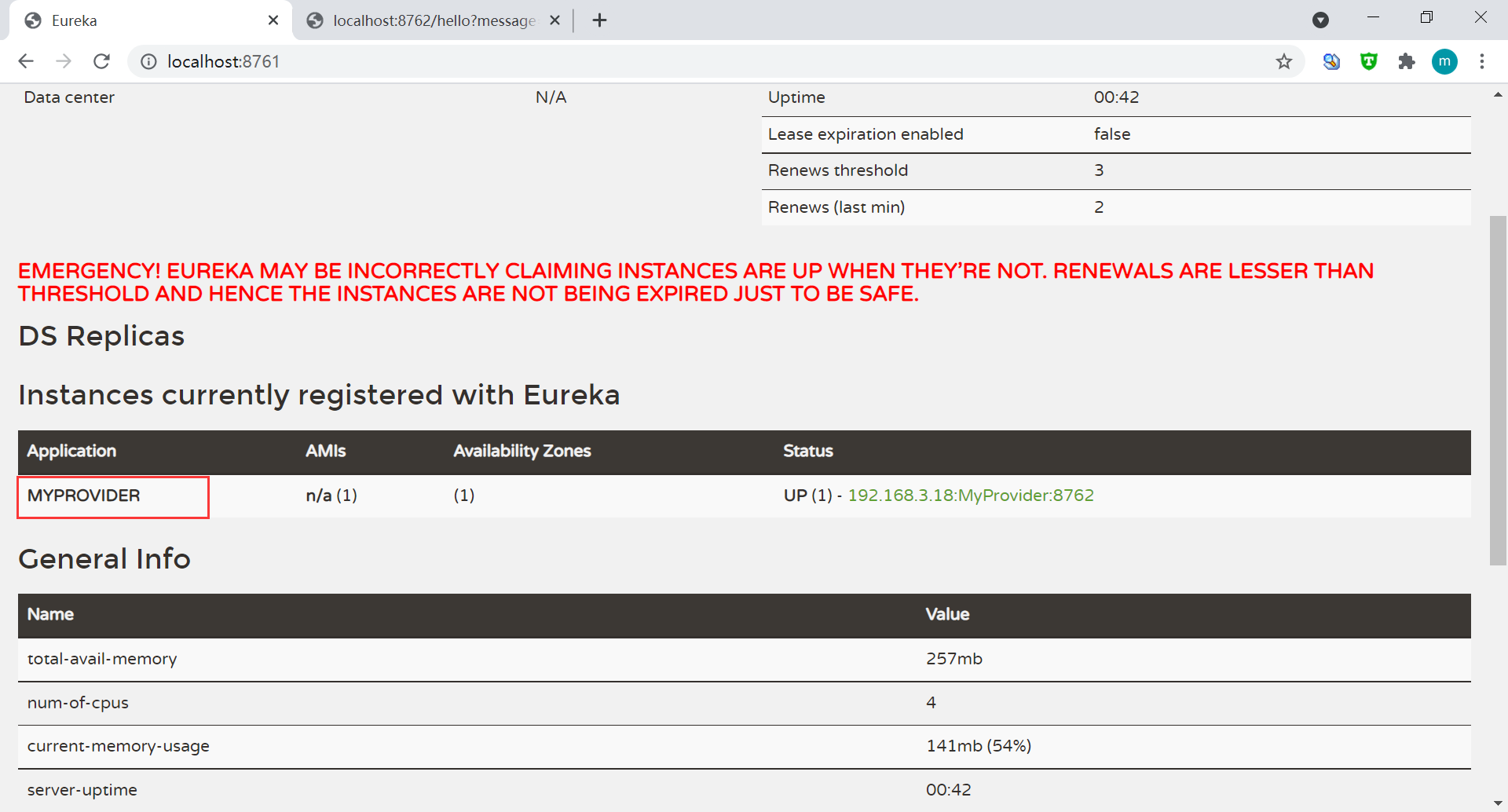This screenshot has width=1508, height=812.
Task: Click the red EMERGENCY warning message
Action: click(x=696, y=282)
